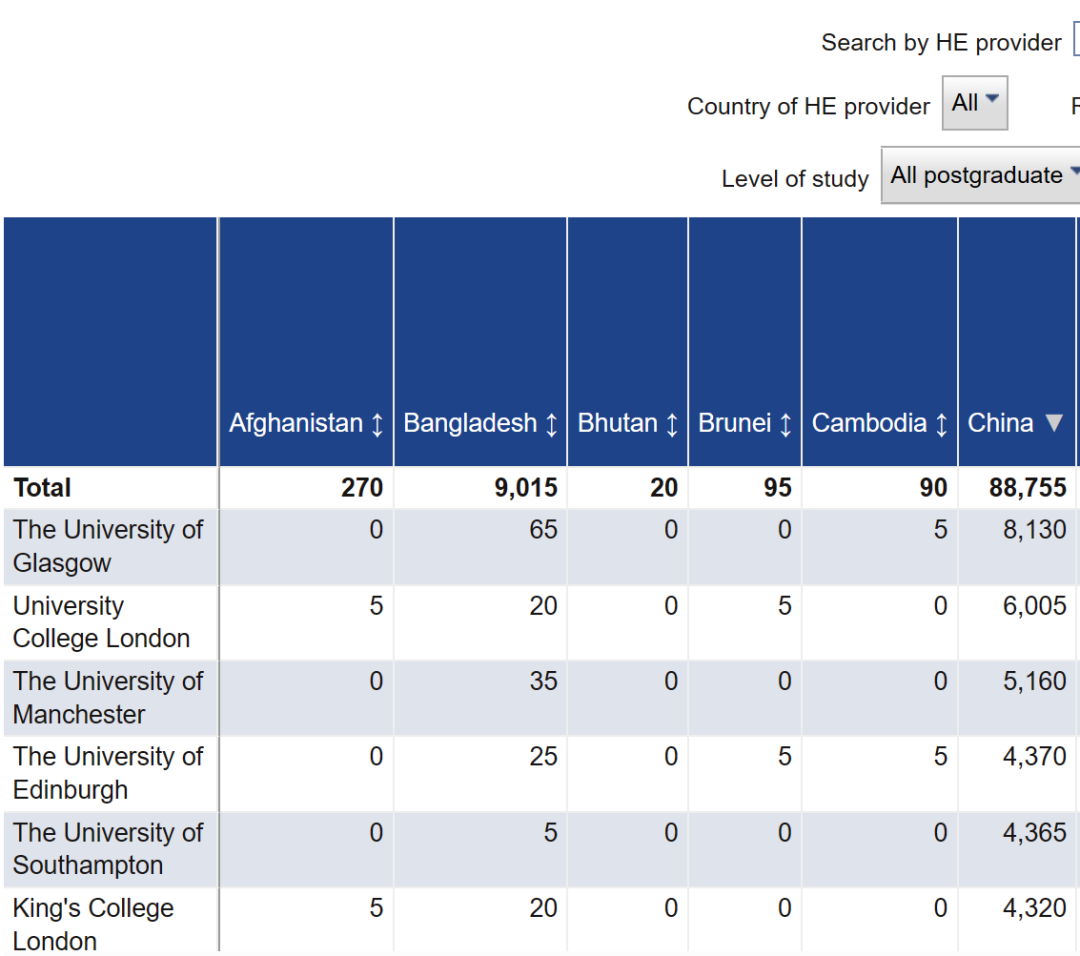Click the Afghanistan column header text

295,423
